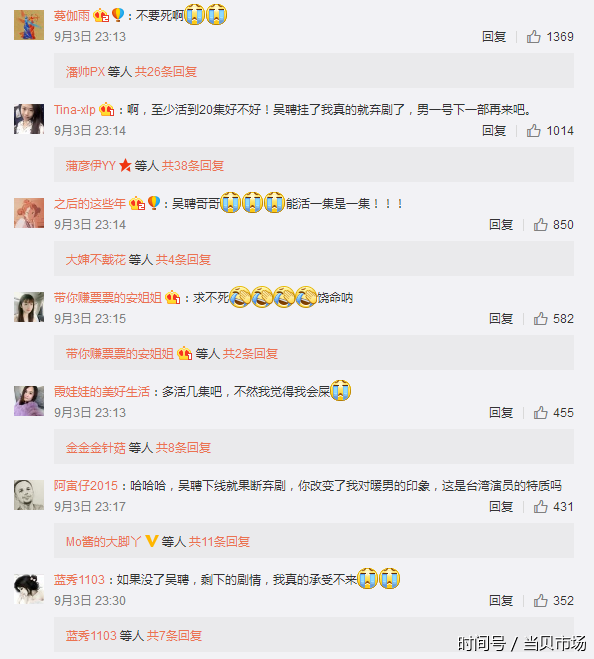Open the avatar of 带你赚票票的安姐姐

pos(29,307)
